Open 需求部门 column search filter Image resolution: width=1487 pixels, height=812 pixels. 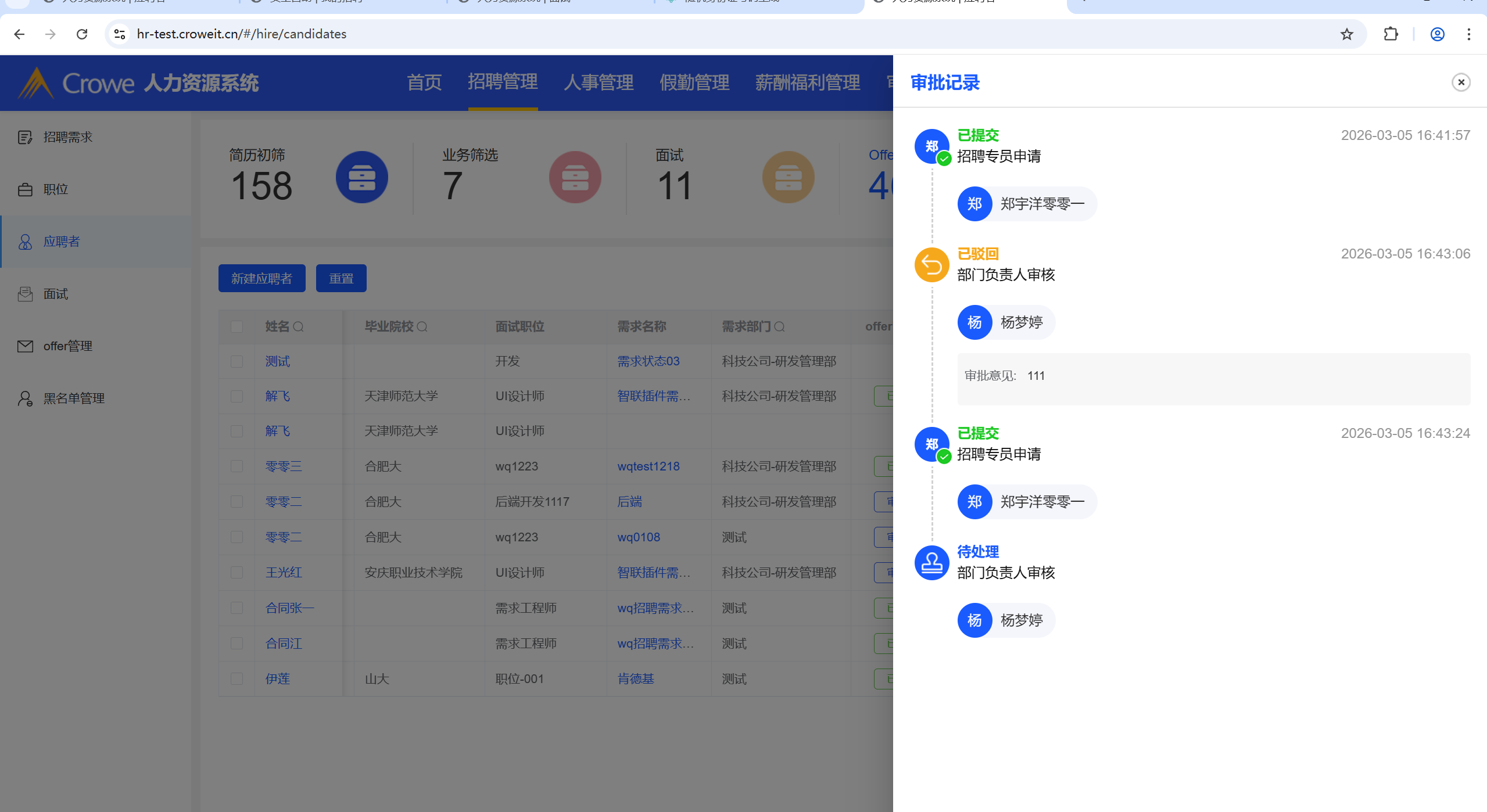(780, 327)
